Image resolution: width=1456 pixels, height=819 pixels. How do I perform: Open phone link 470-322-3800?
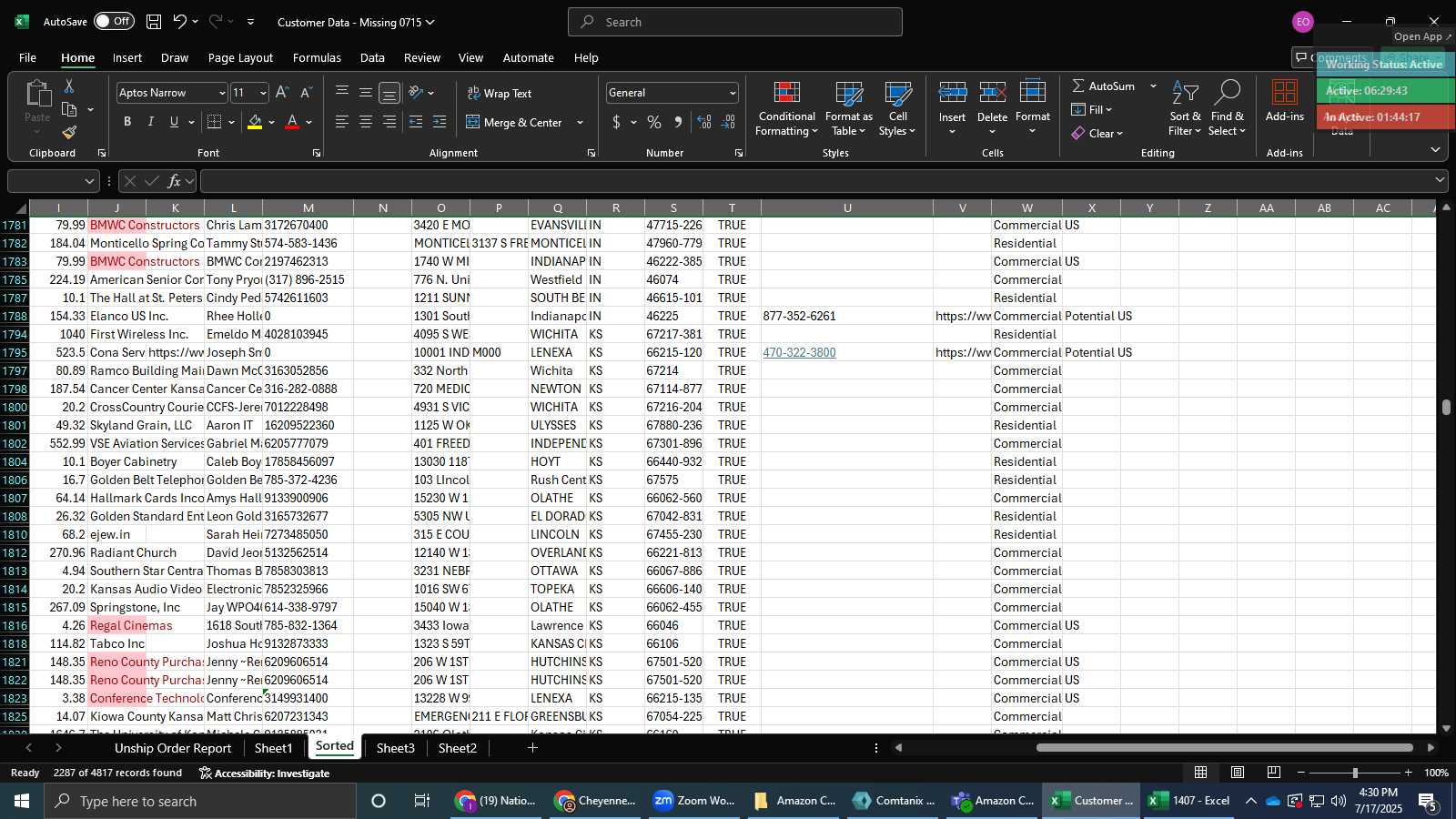pos(799,352)
